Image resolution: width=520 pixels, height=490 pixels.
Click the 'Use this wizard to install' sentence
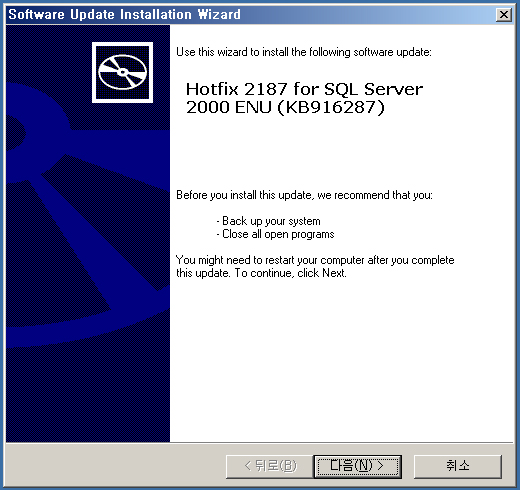(304, 52)
